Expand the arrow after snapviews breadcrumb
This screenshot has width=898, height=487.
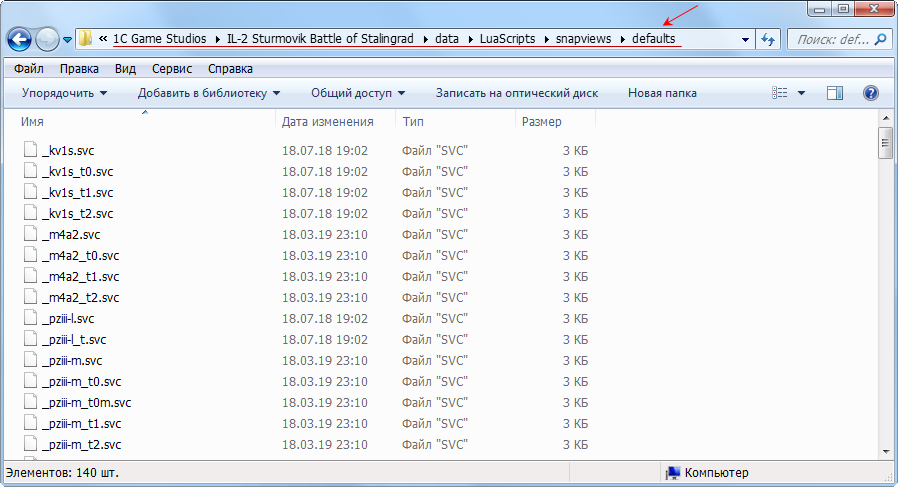tap(622, 40)
